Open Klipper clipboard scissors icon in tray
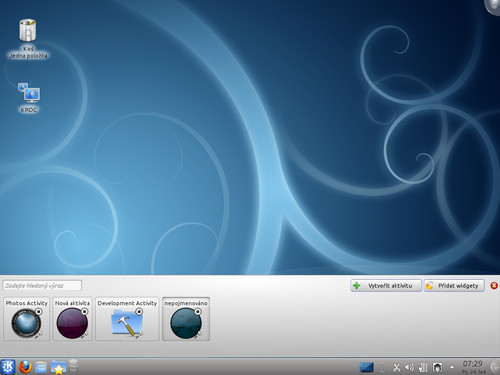500x375 pixels. [x=396, y=367]
